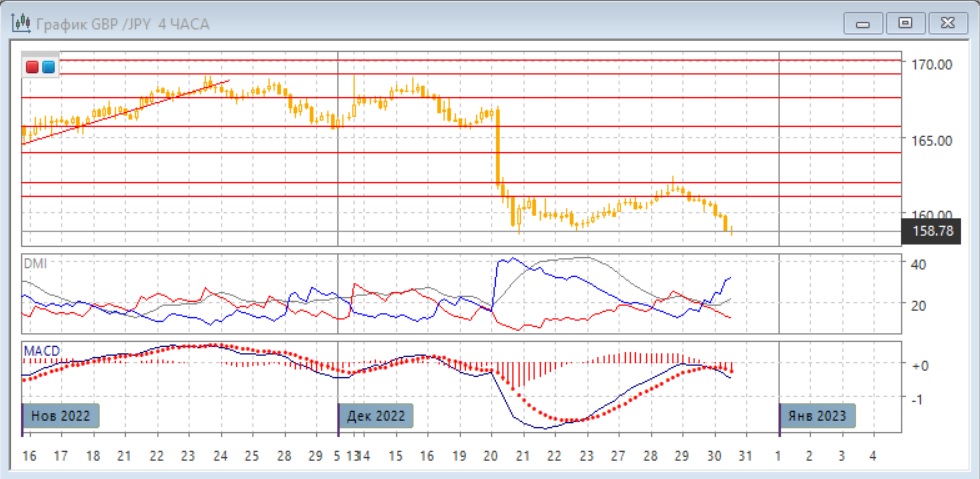The height and width of the screenshot is (479, 980).
Task: Click the blue square button on chart
Action: point(47,67)
